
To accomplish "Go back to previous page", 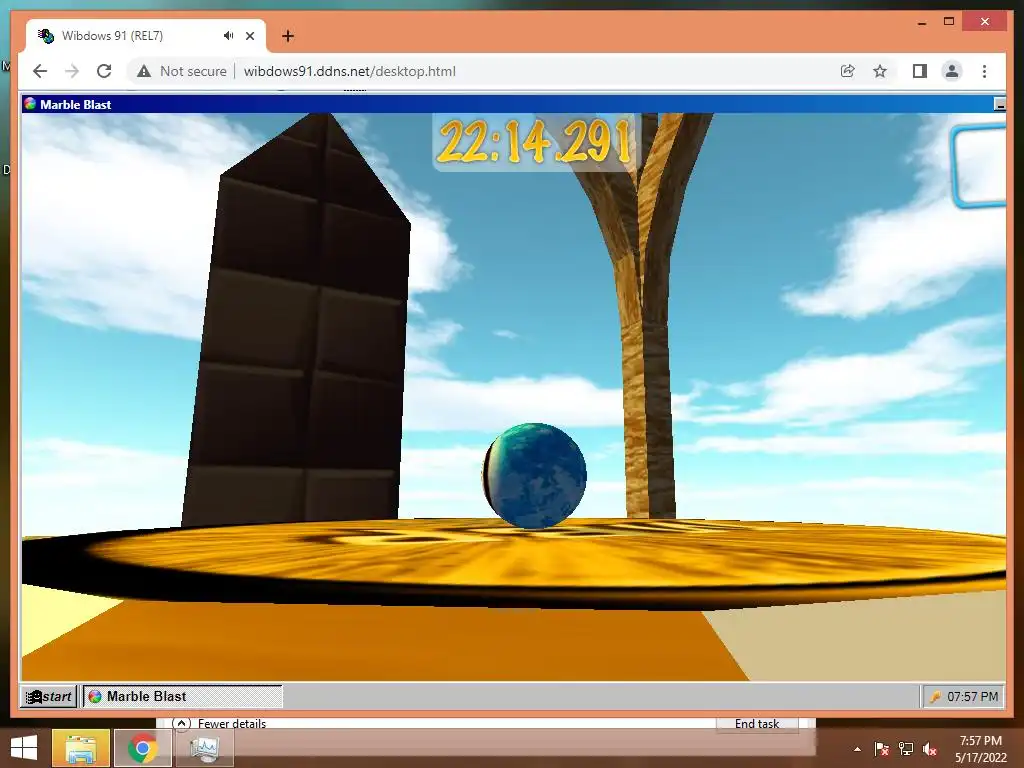I will [40, 71].
